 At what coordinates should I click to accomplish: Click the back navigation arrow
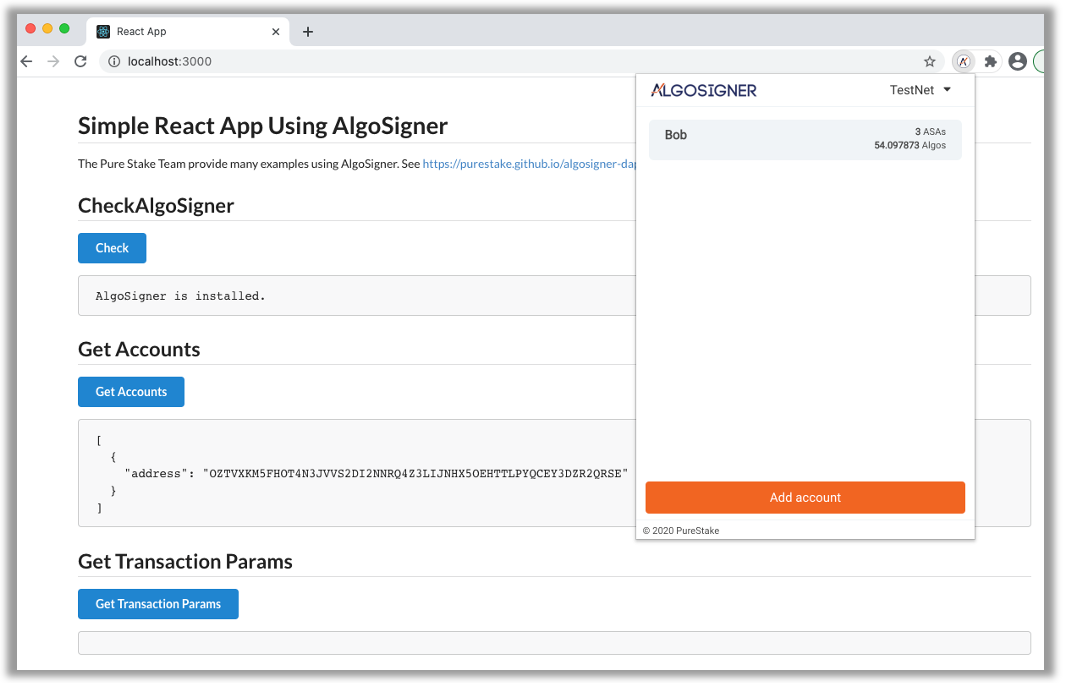26,61
